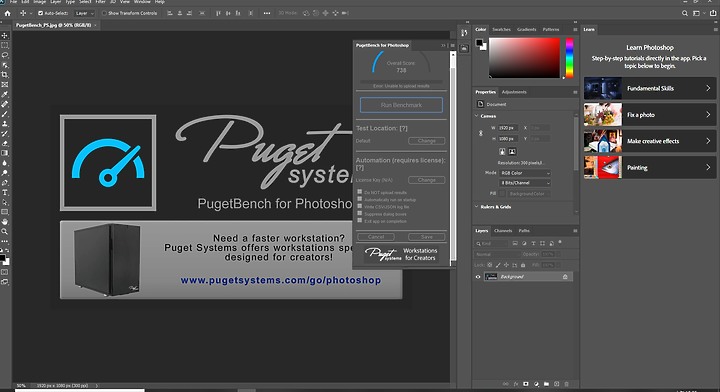Click the rainbow hue slider strip

[x=569, y=58]
